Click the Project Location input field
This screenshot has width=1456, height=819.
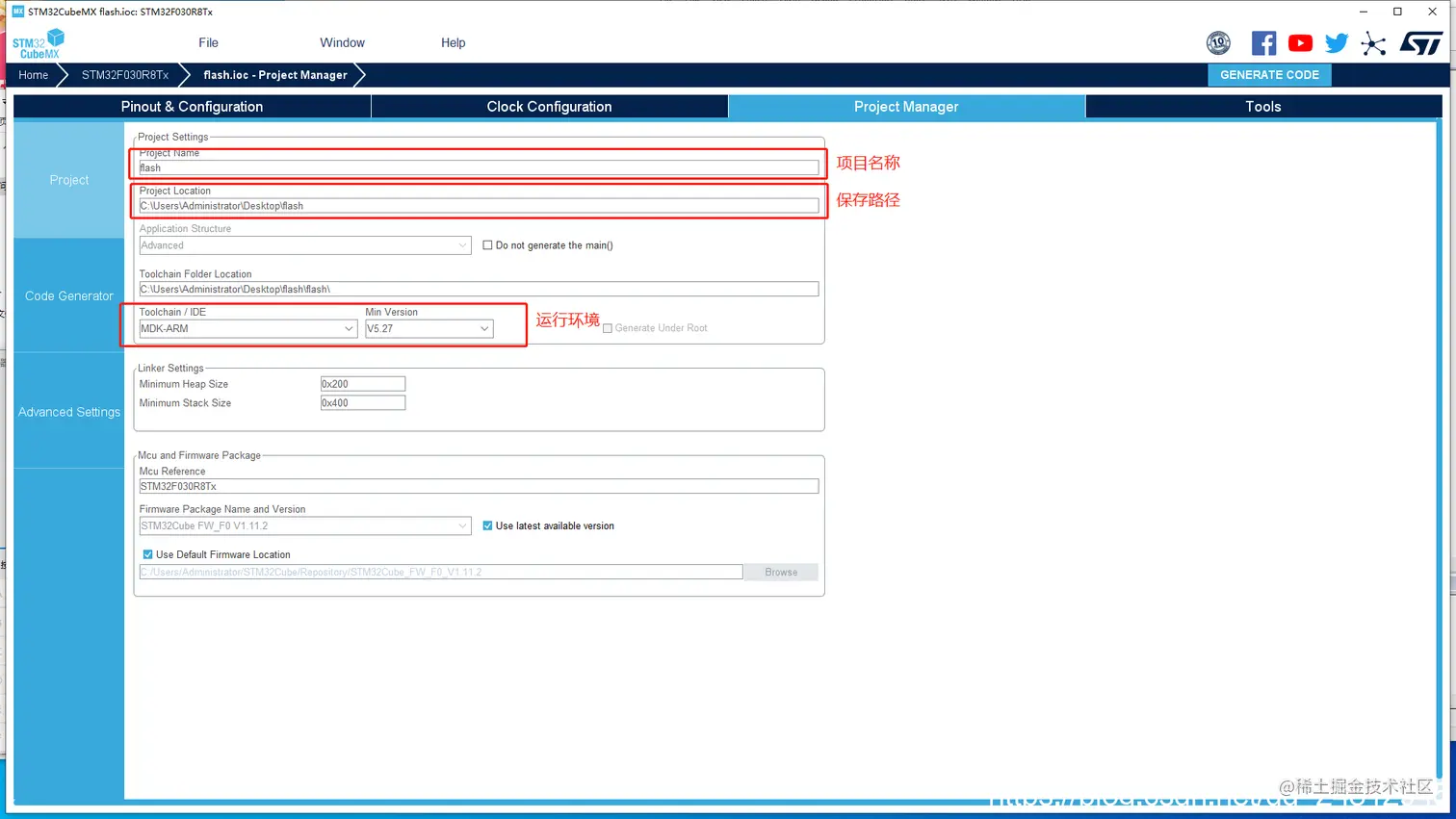click(x=479, y=206)
